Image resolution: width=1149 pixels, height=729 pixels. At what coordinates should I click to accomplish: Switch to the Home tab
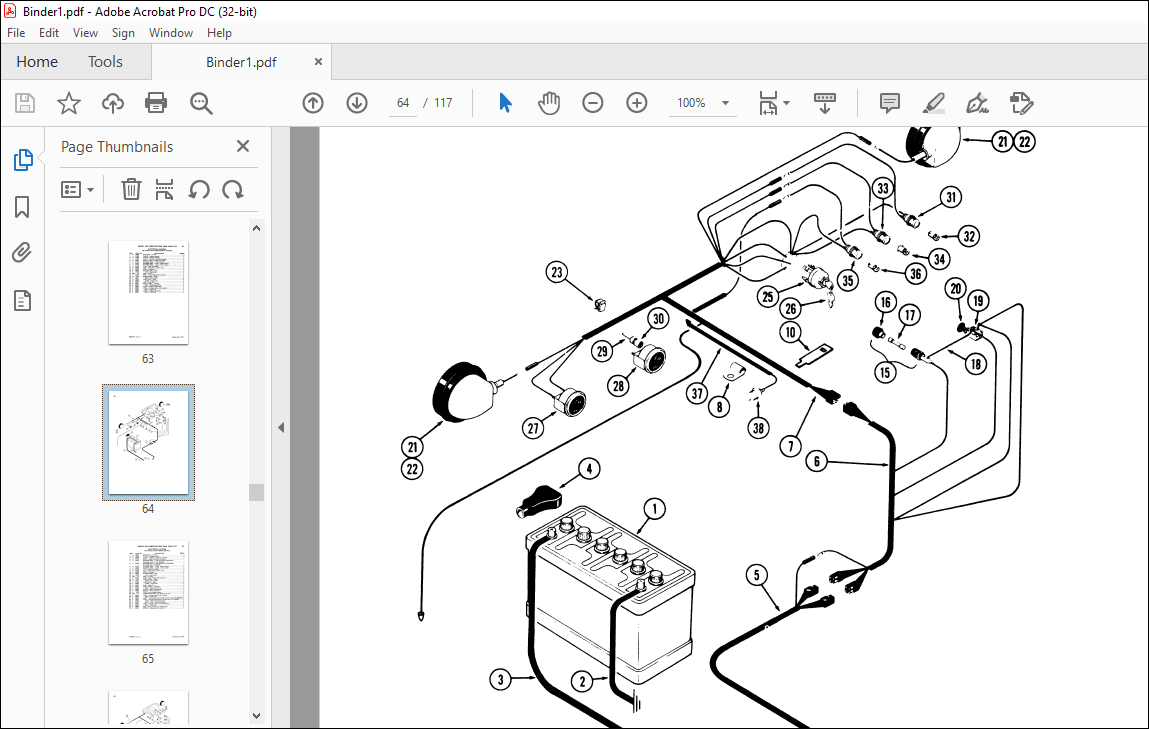[x=37, y=62]
